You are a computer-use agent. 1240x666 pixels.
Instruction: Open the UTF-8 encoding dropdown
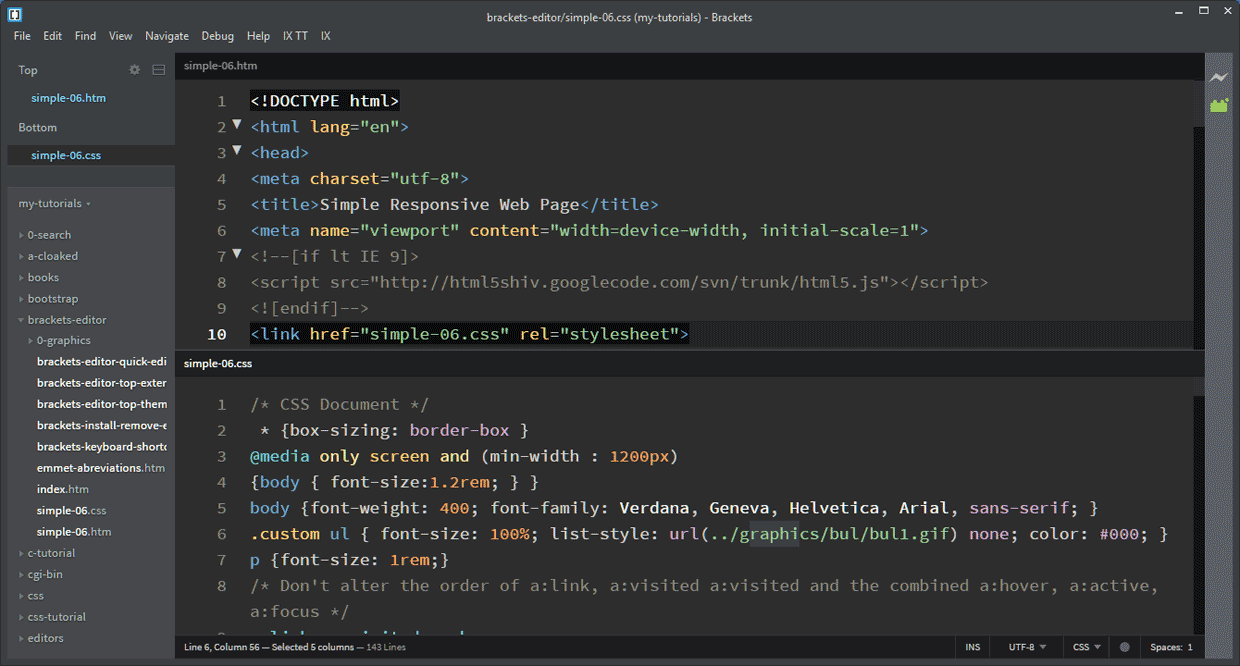(1027, 647)
